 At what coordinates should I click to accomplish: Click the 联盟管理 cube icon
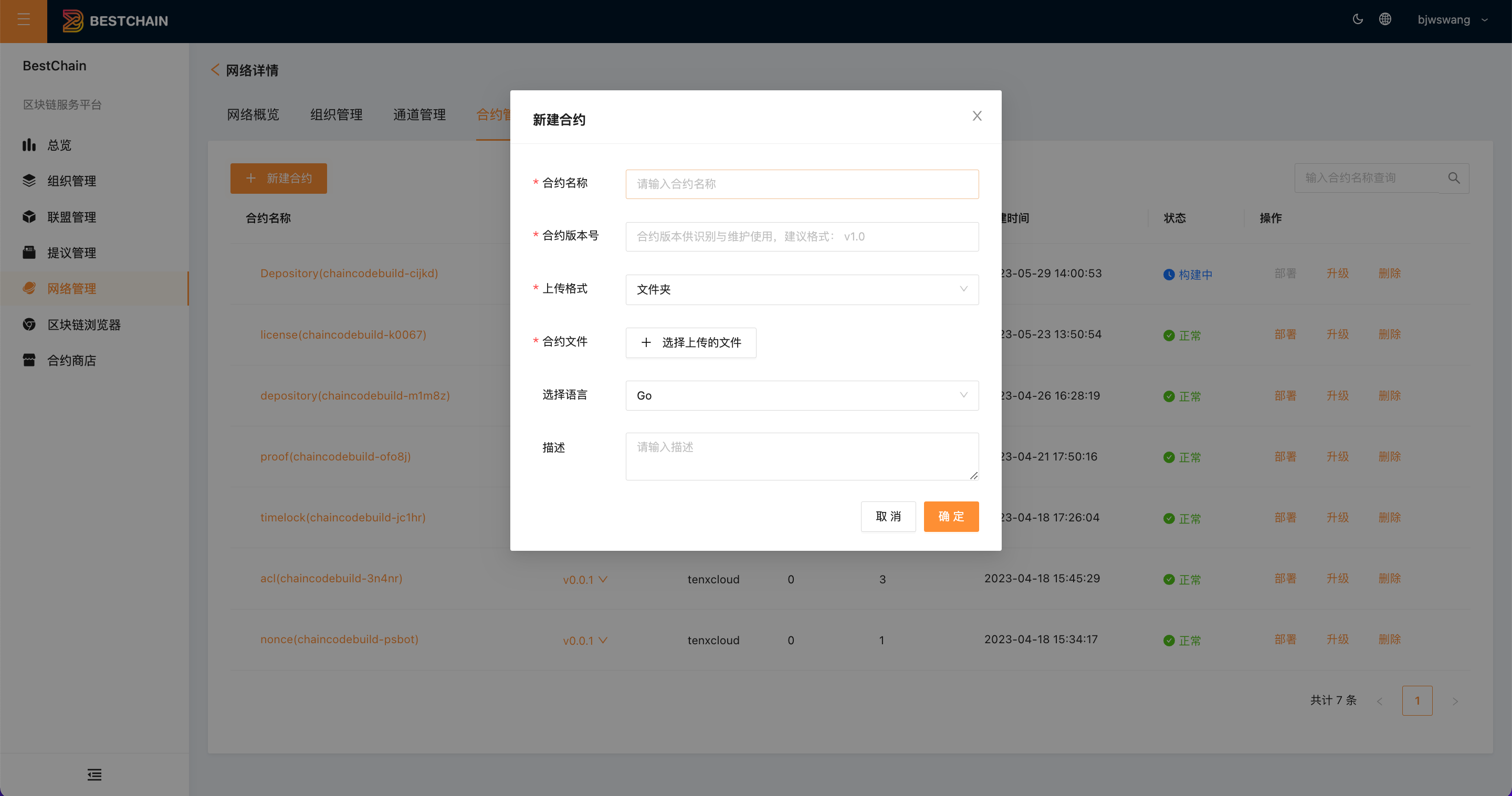coord(29,217)
